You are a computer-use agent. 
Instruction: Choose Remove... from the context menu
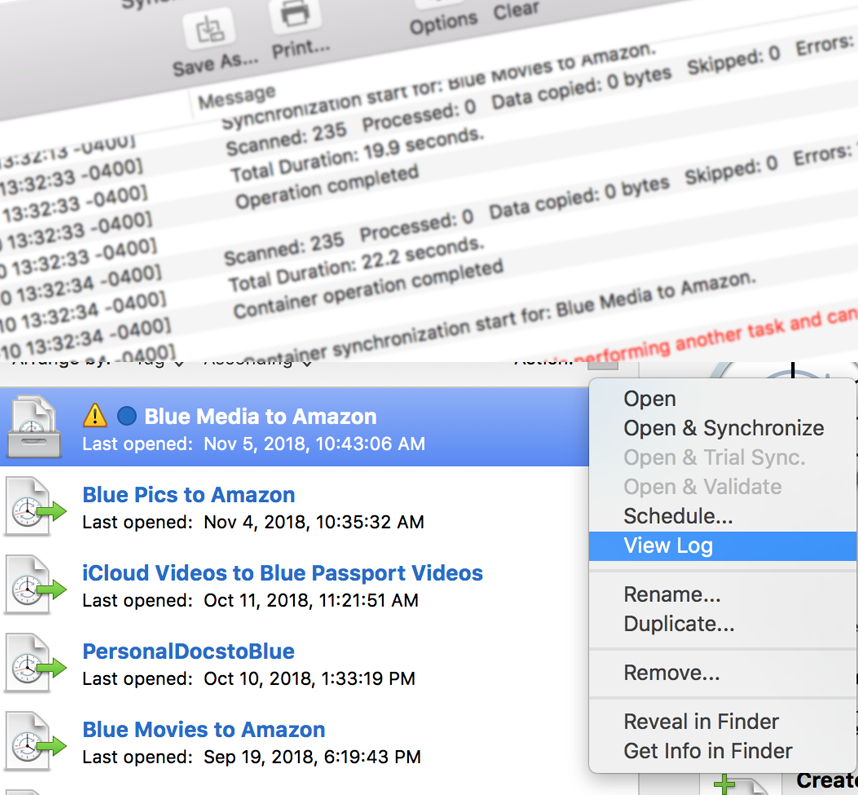722,672
